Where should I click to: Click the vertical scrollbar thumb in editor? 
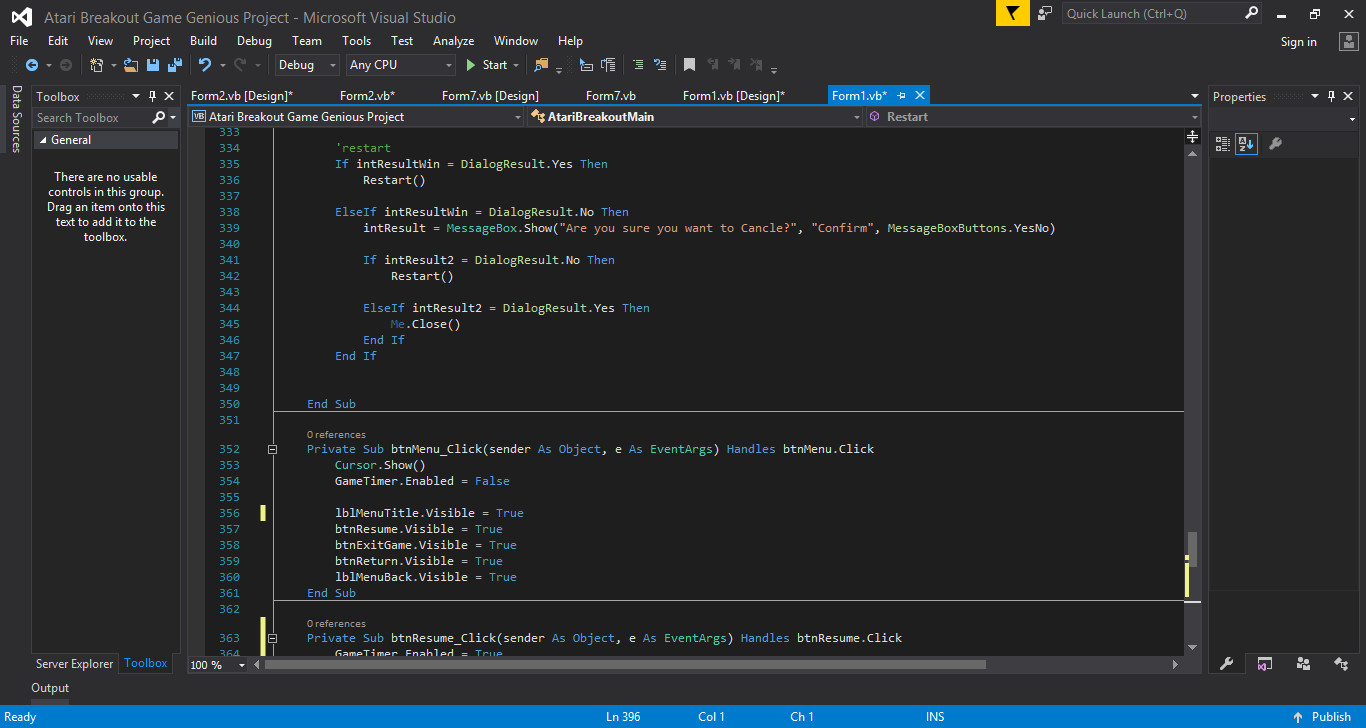1192,549
